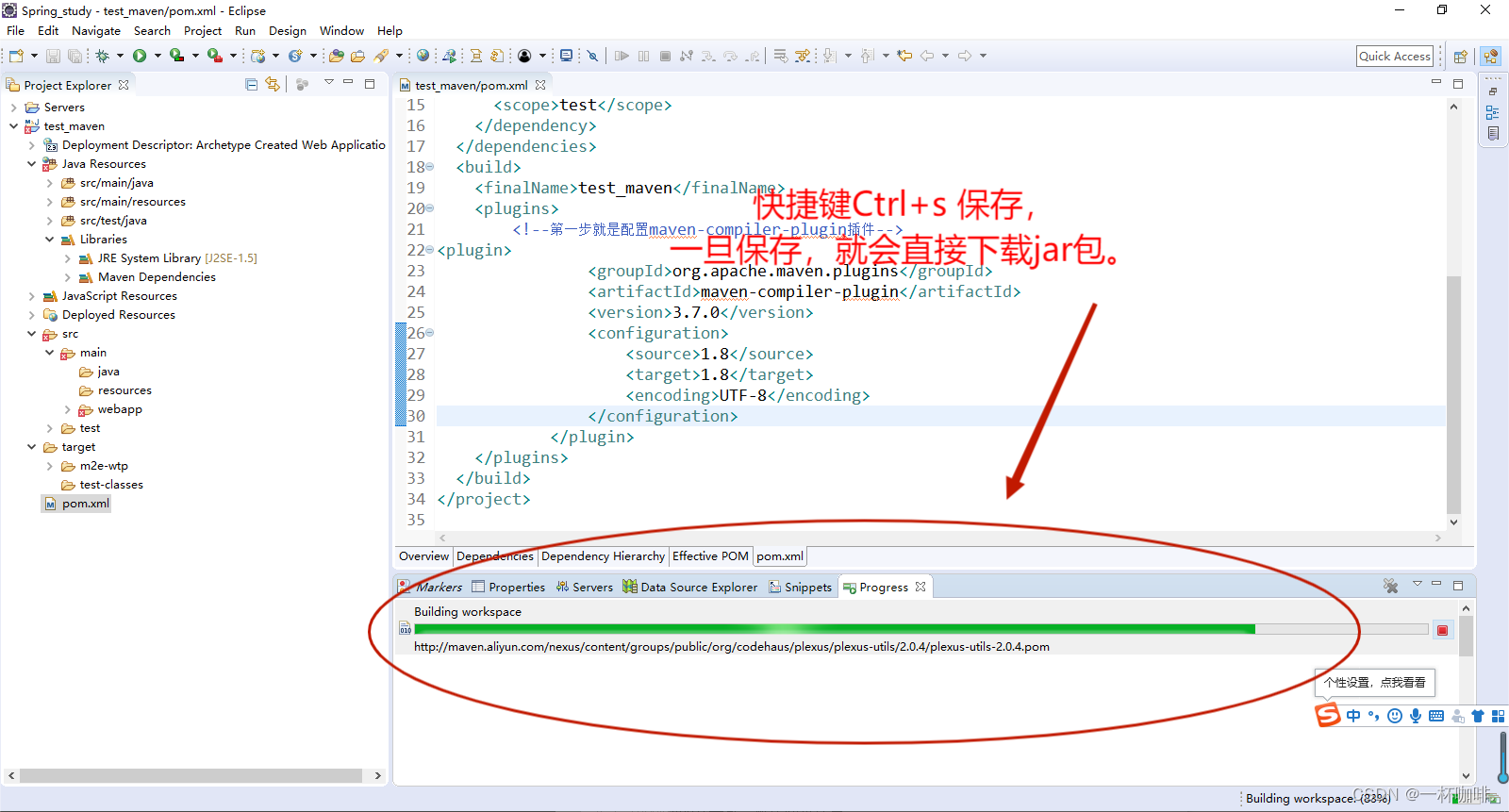Switch to the Effective POM tab

(x=710, y=556)
